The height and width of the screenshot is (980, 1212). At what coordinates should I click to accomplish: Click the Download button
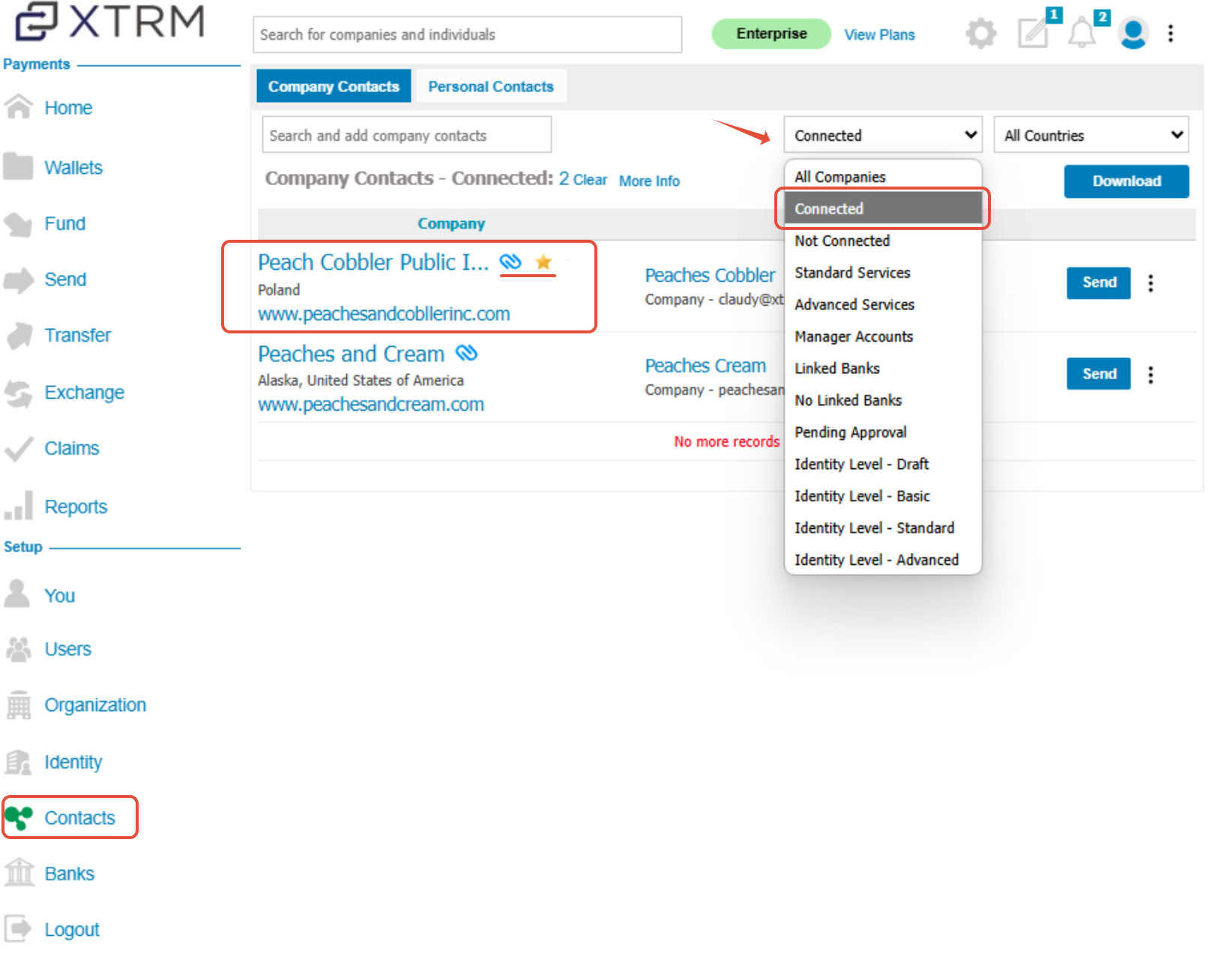pos(1127,181)
